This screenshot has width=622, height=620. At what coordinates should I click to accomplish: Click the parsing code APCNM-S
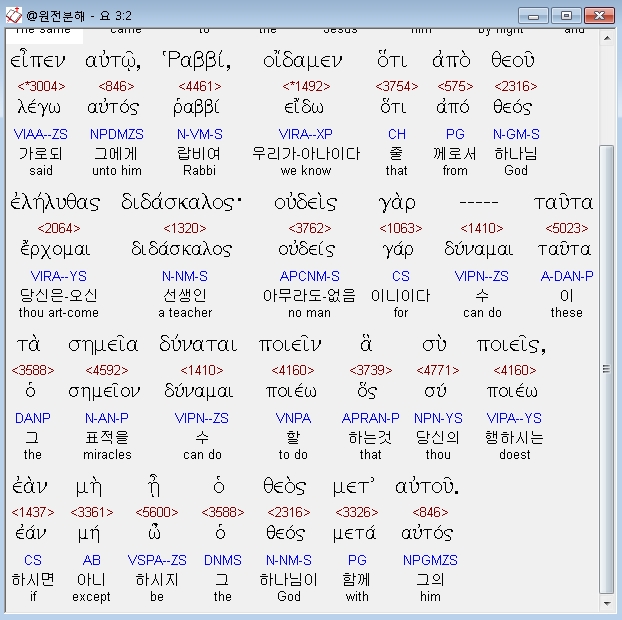(309, 276)
